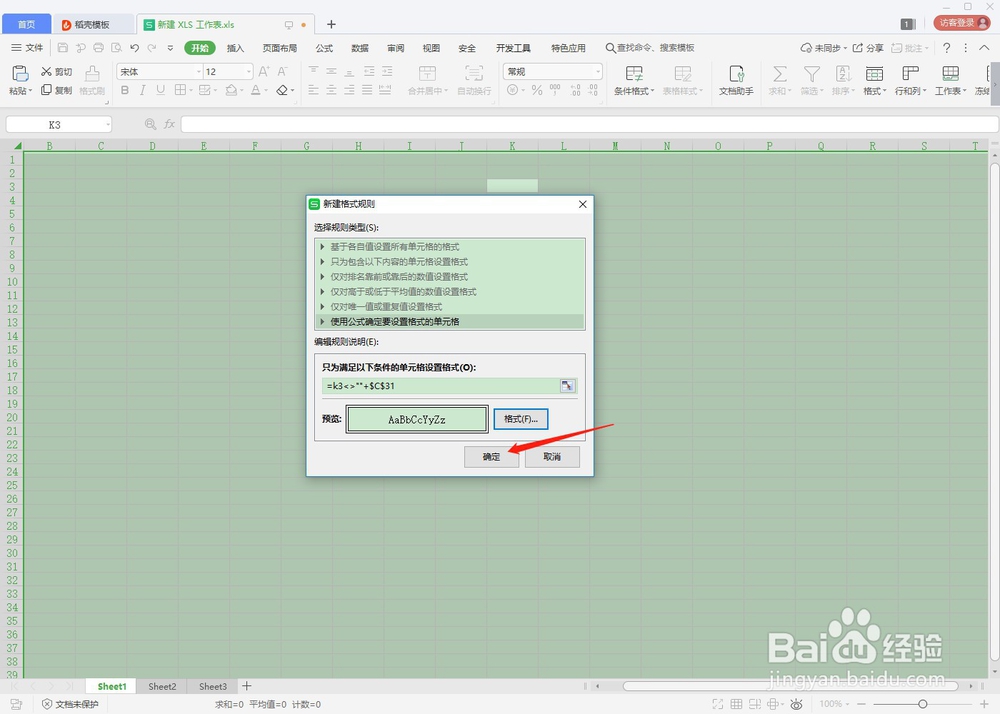Screen dimensions: 1000x714
Task: Open the 格式(F)... format button
Action: [x=521, y=419]
